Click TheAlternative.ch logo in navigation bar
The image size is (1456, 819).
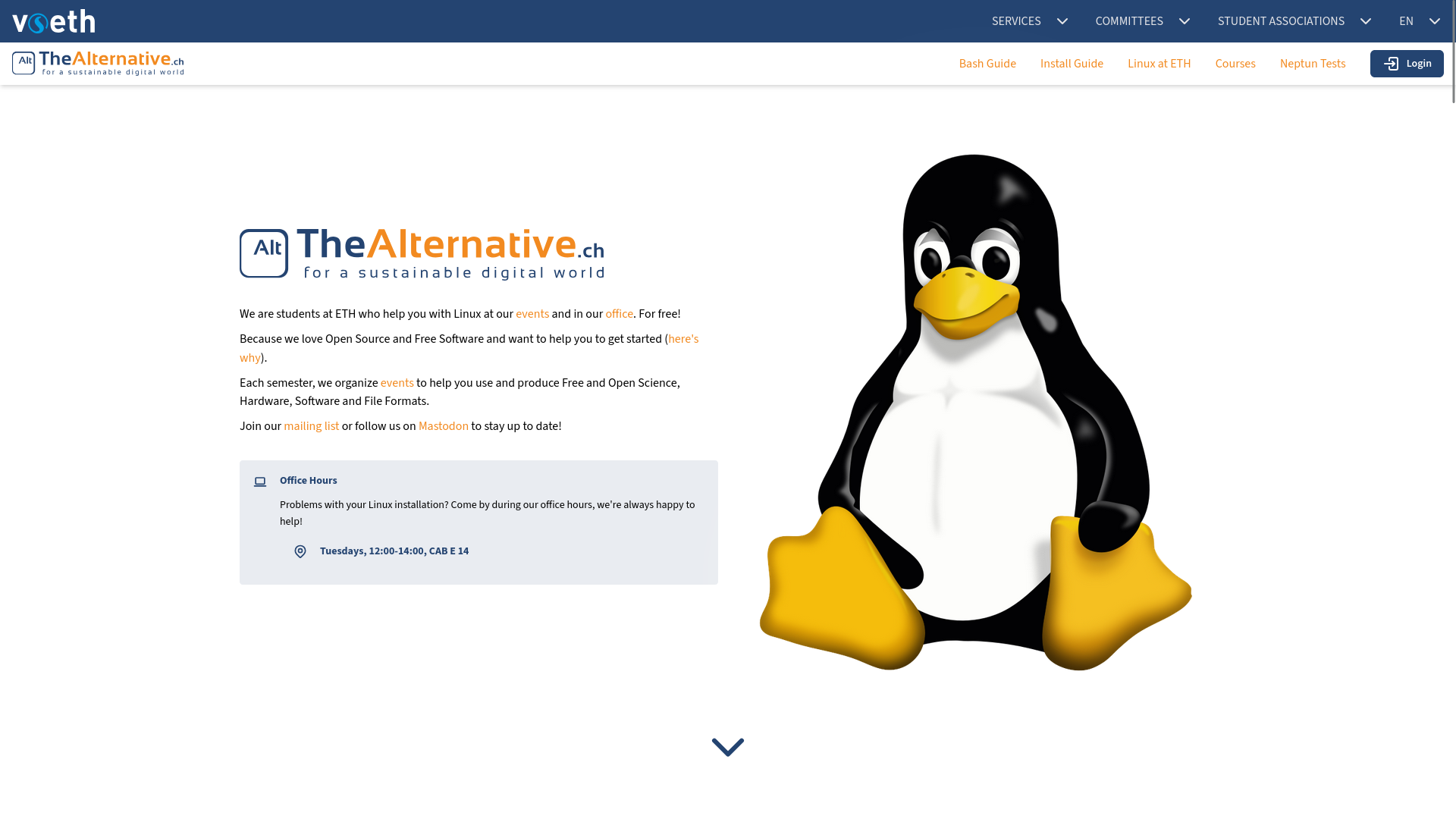click(98, 64)
